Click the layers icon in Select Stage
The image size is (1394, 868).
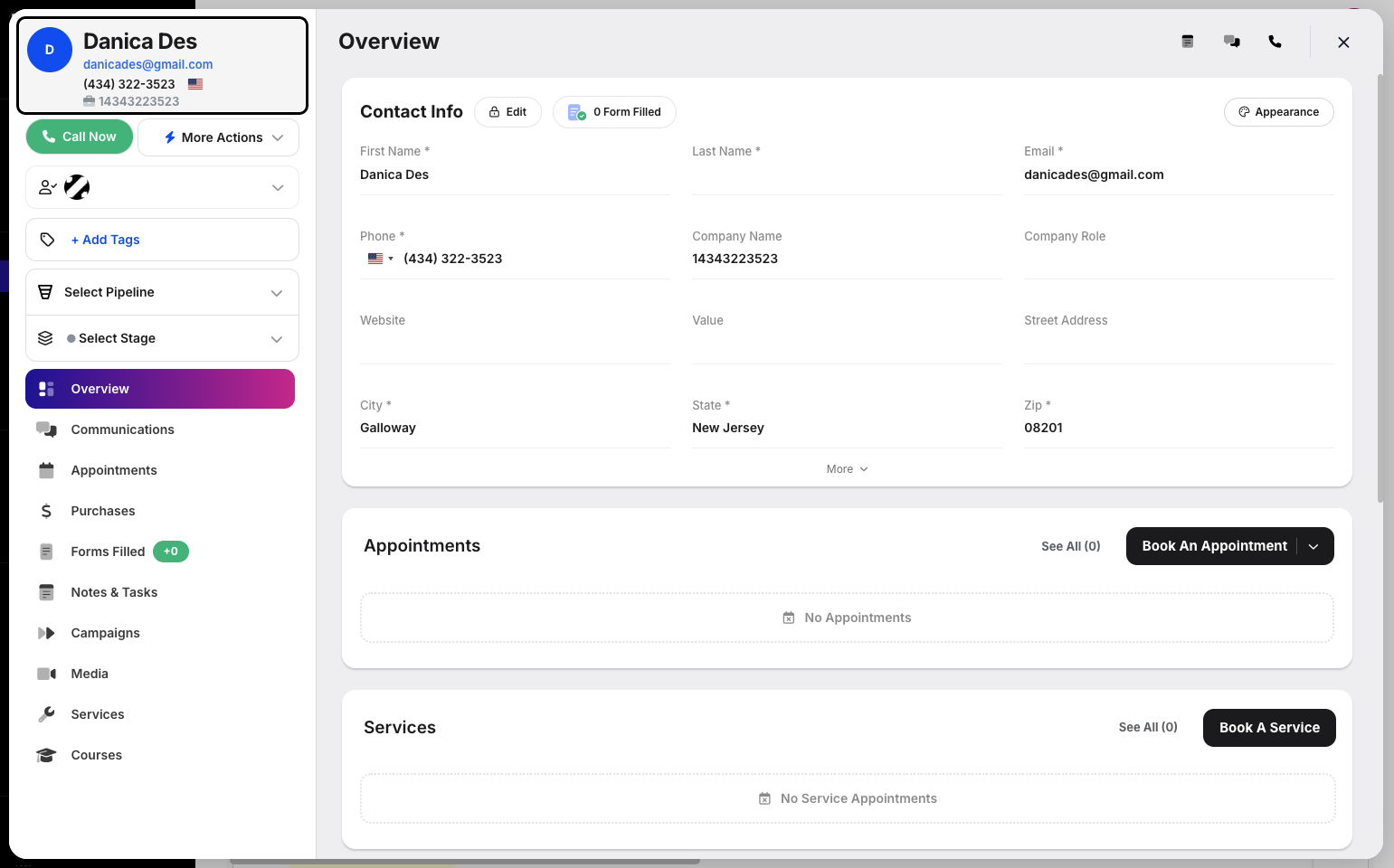click(x=45, y=338)
